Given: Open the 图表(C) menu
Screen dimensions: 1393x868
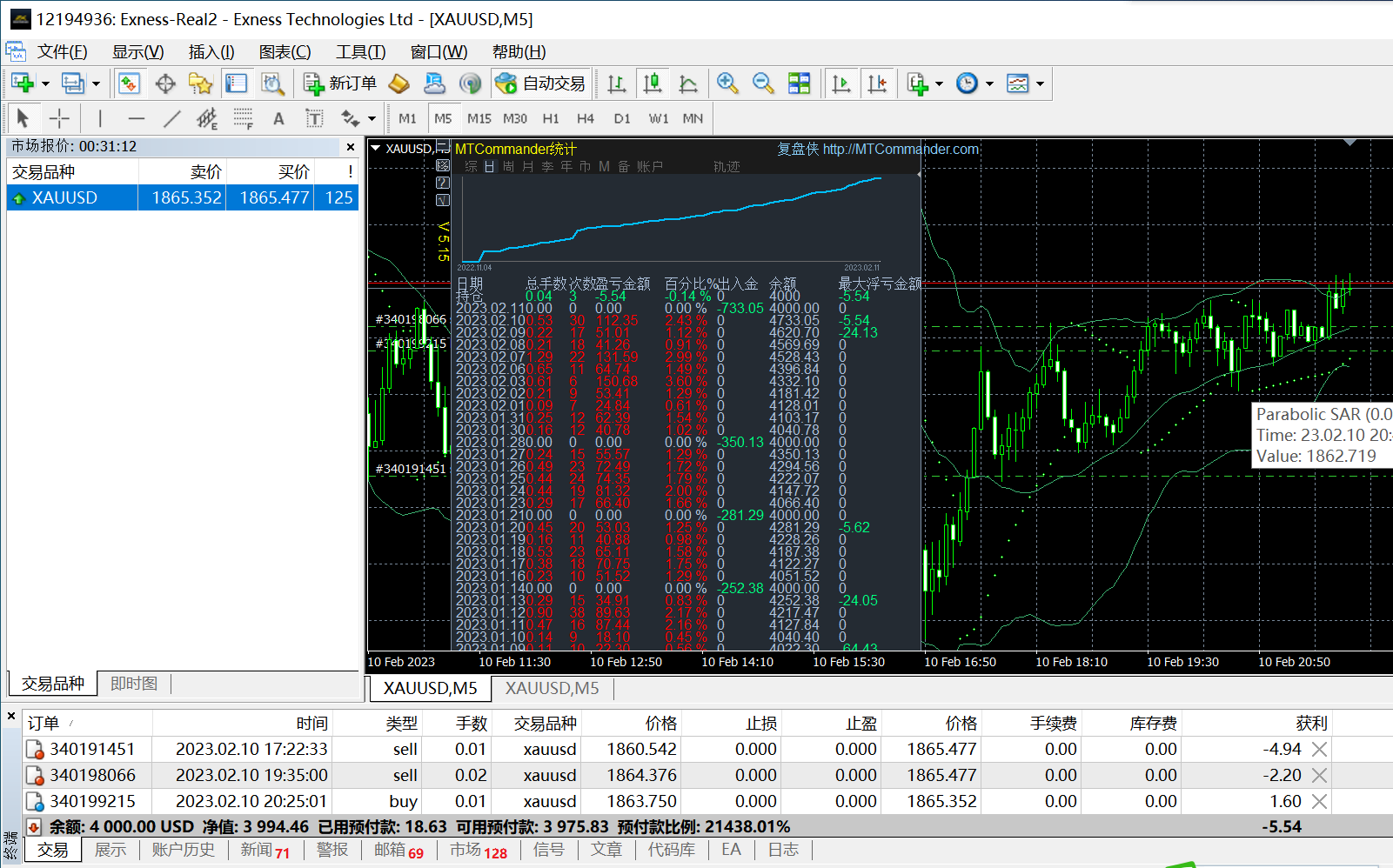Looking at the screenshot, I should [x=285, y=52].
